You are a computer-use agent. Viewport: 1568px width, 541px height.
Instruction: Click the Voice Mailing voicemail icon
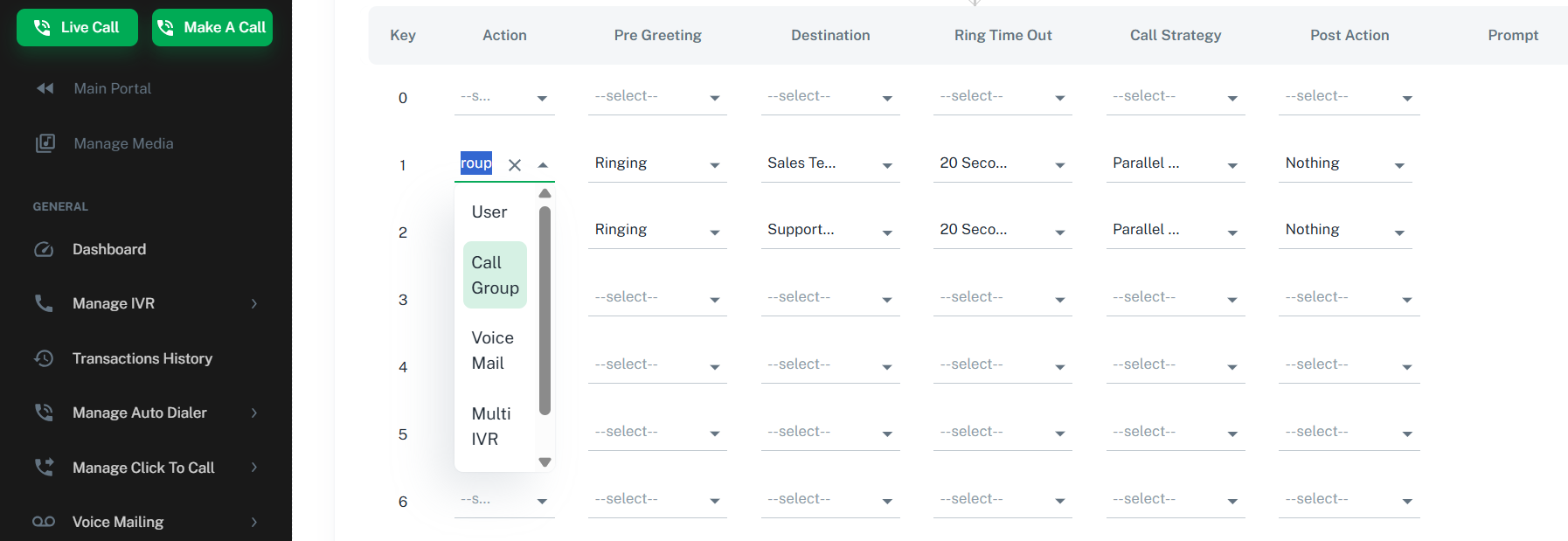tap(44, 522)
